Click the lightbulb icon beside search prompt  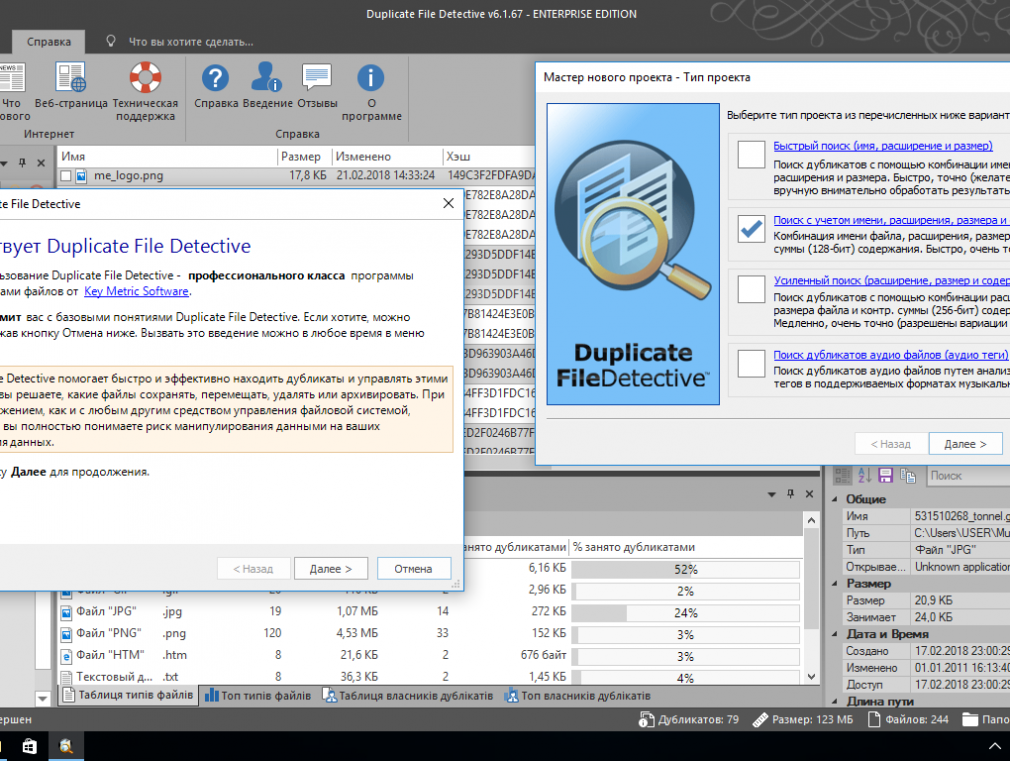[111, 41]
